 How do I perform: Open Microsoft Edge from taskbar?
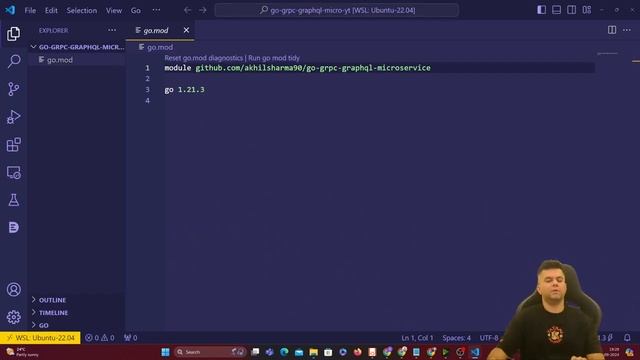point(284,352)
